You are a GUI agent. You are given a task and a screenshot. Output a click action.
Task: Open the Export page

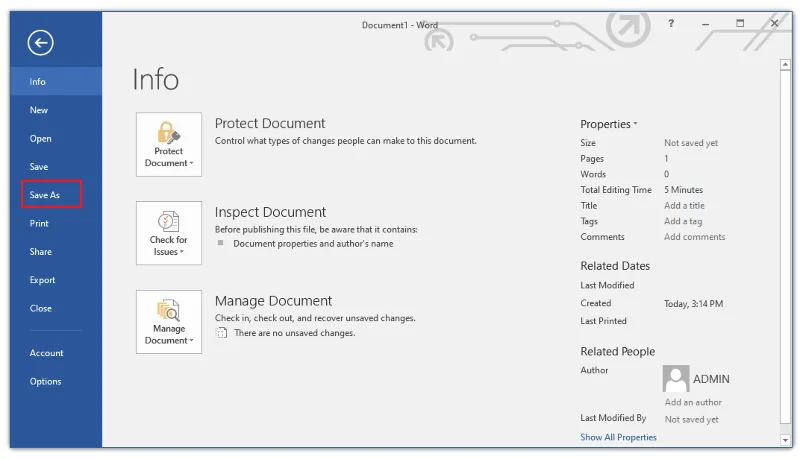[x=56, y=280]
